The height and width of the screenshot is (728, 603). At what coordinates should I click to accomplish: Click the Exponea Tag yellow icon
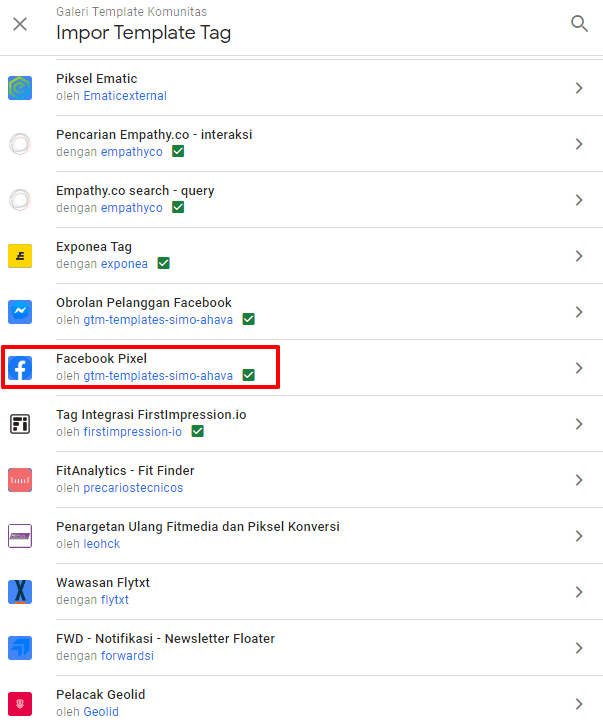click(20, 256)
